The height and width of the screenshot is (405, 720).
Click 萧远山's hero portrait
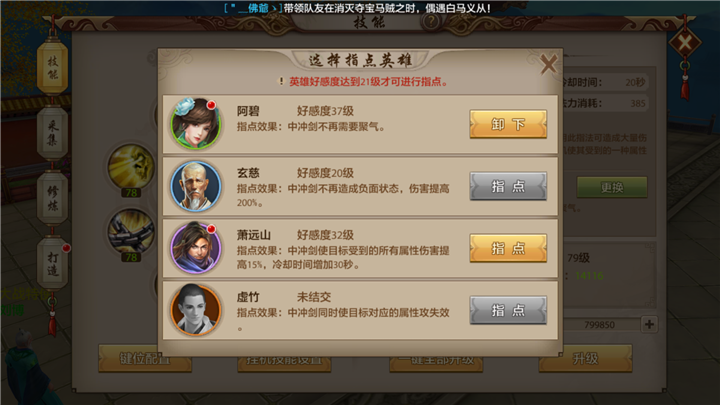[196, 248]
